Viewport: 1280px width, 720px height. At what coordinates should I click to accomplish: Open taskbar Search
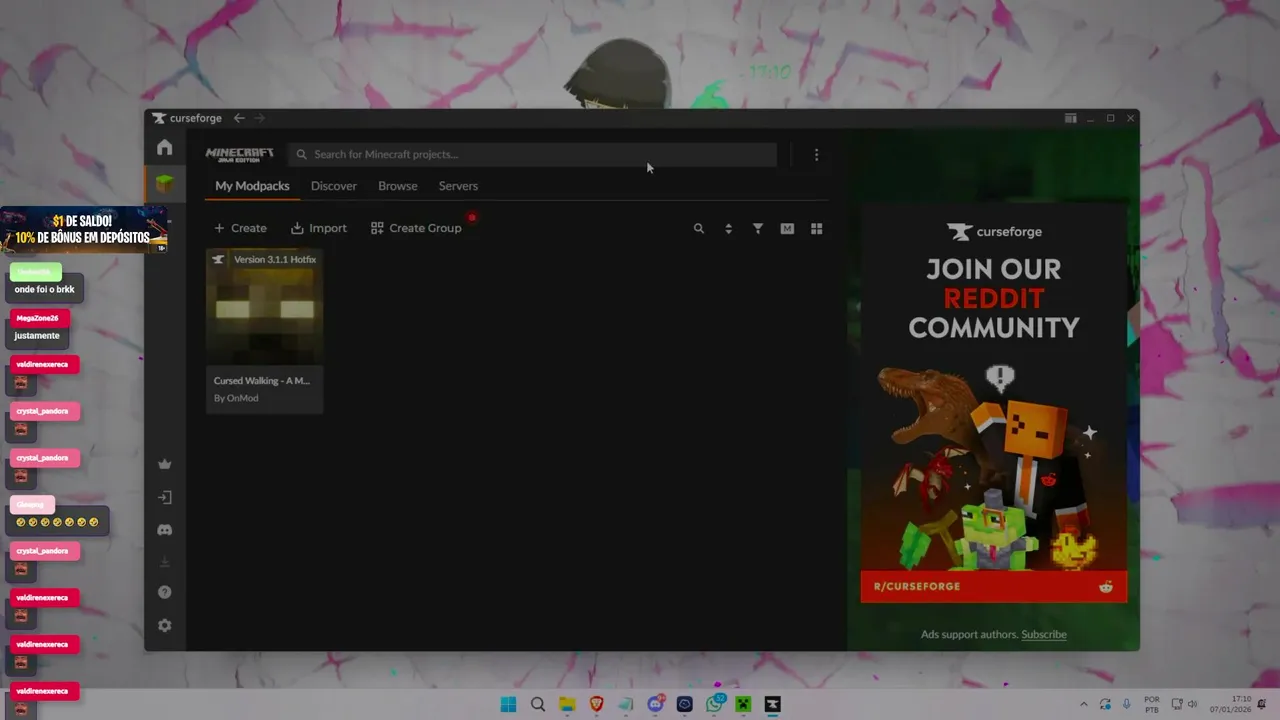click(538, 704)
